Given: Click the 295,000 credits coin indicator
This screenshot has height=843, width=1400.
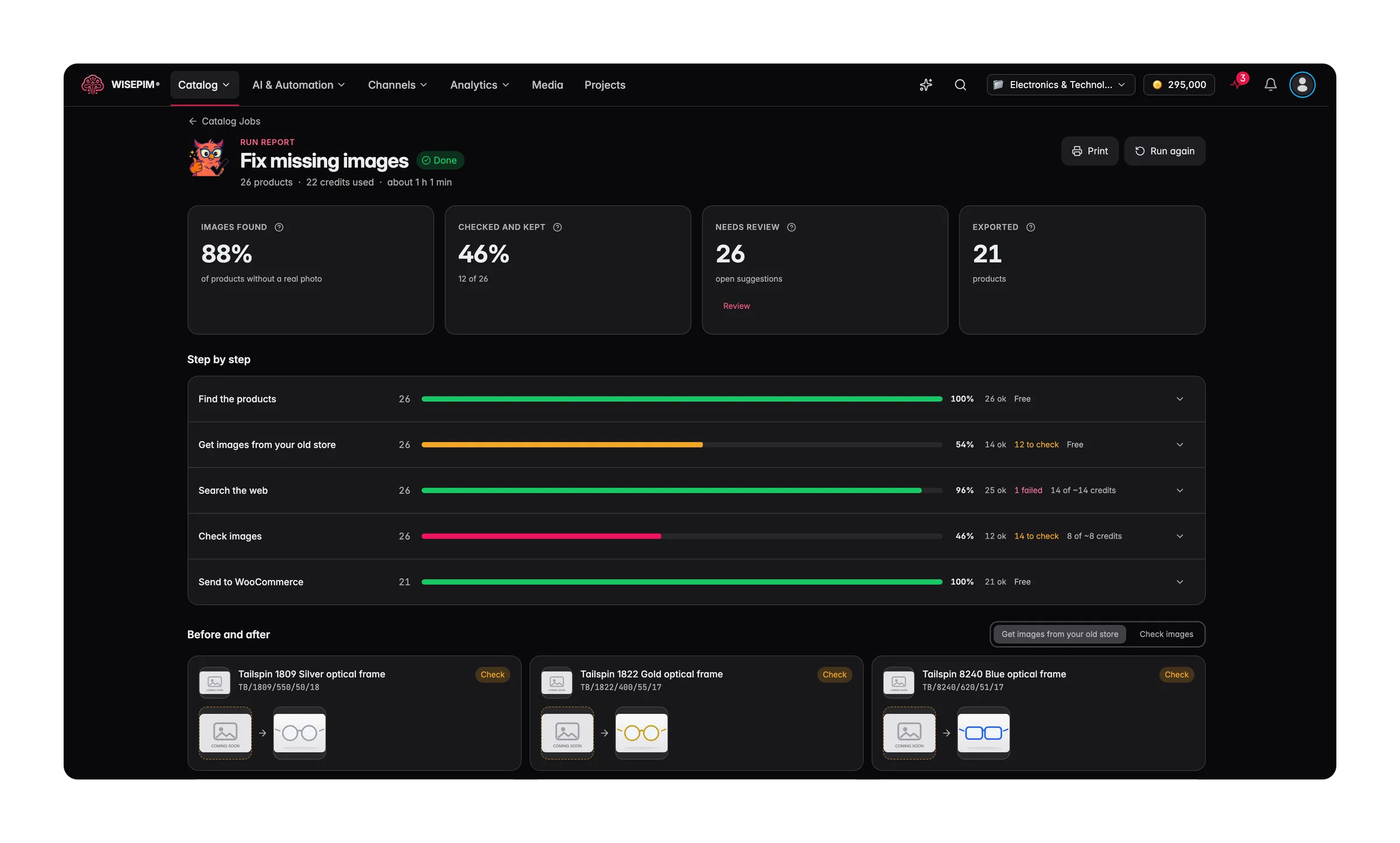Looking at the screenshot, I should pos(1179,85).
